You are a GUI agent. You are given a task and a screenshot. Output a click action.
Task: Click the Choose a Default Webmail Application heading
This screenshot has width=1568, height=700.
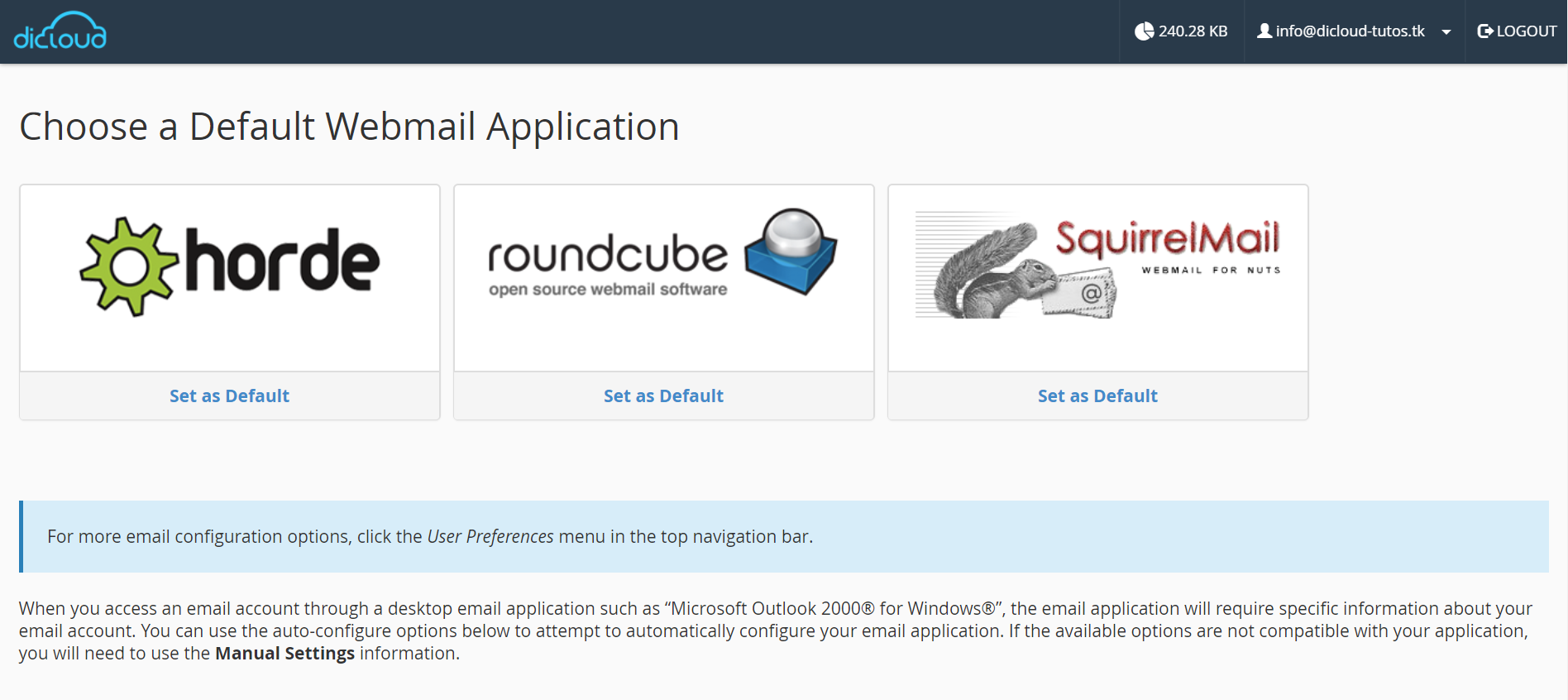[349, 127]
